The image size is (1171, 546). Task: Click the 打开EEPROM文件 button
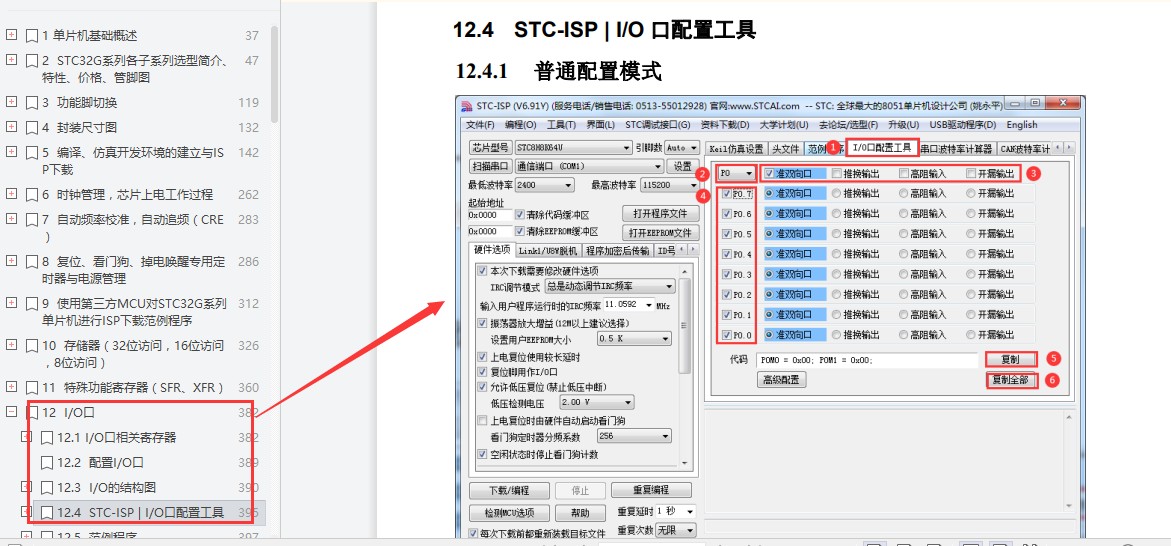point(660,232)
